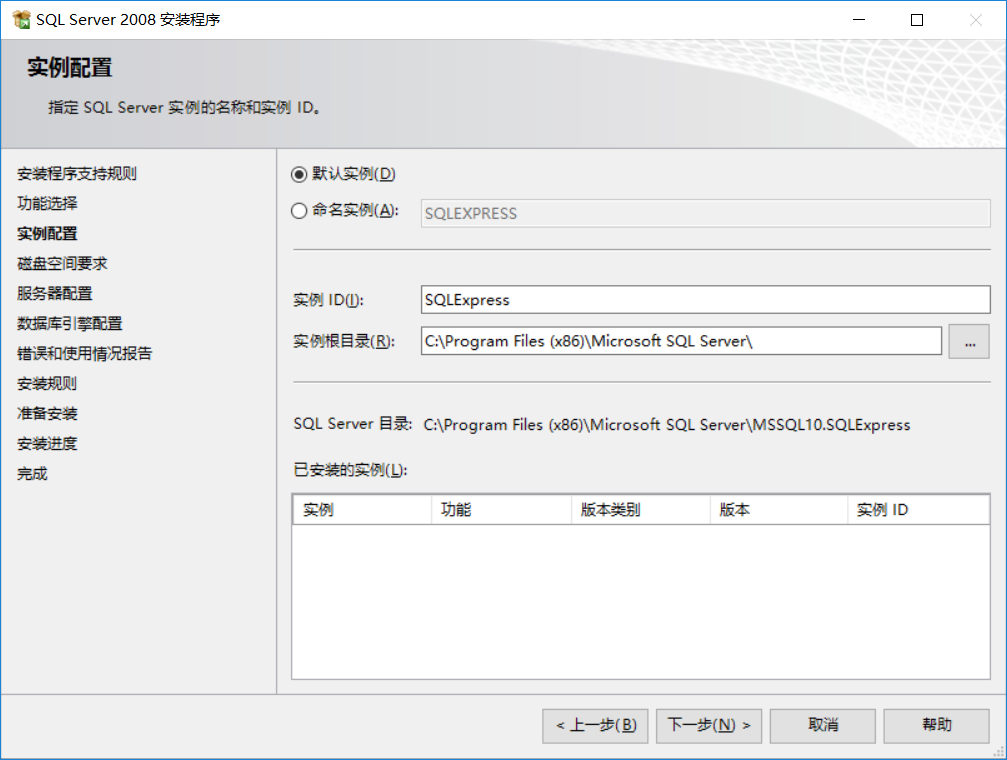Select the 错误和使用情况报告 step
The image size is (1007, 760).
pos(84,353)
